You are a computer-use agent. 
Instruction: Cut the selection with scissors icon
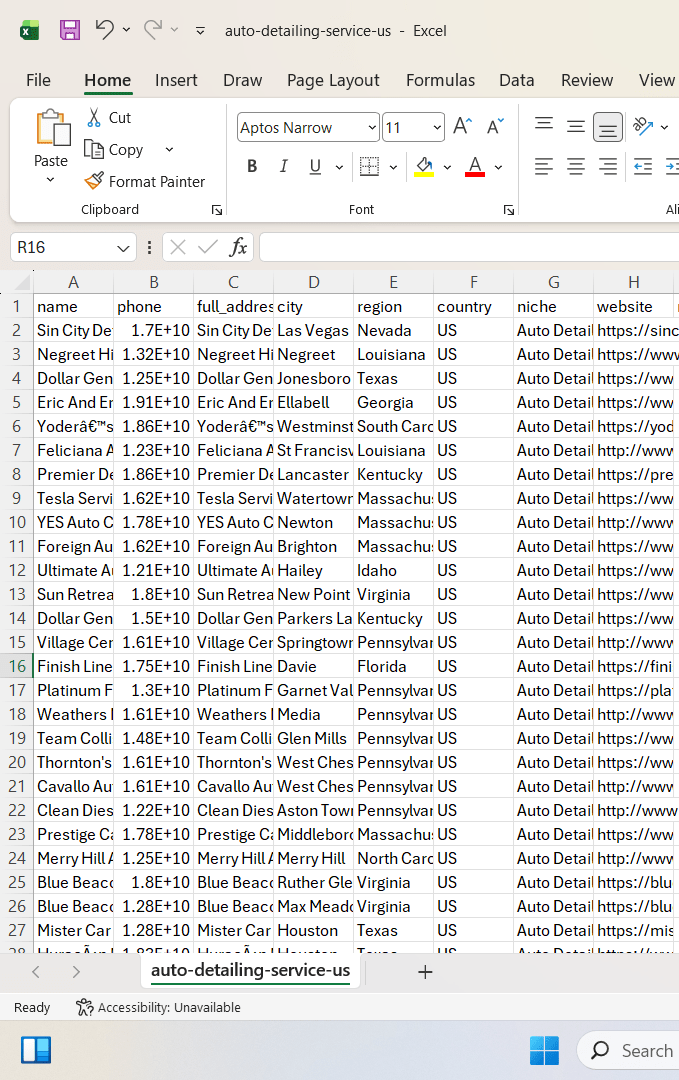[107, 118]
